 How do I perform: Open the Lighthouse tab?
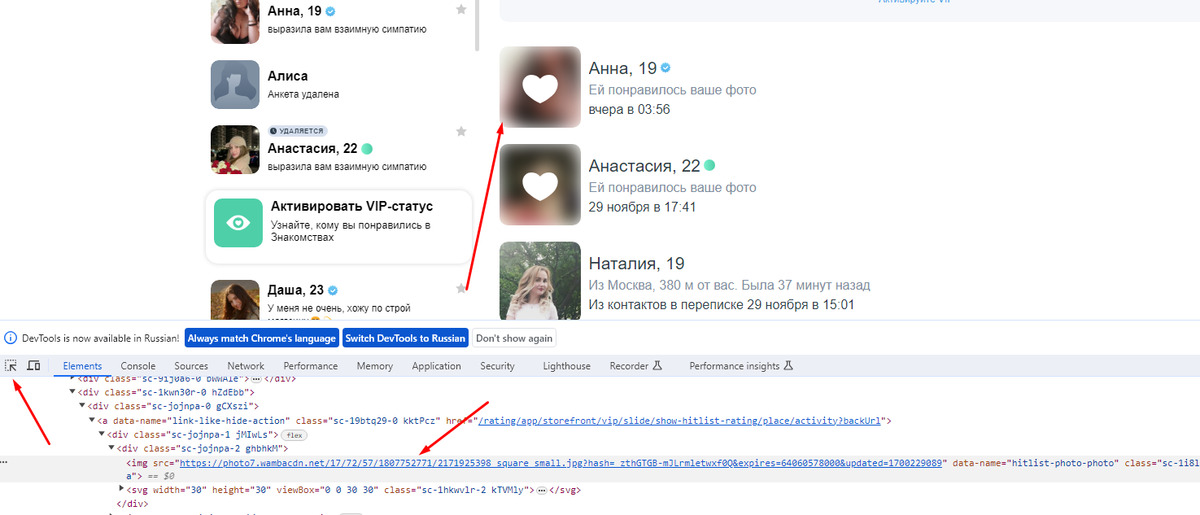click(567, 366)
